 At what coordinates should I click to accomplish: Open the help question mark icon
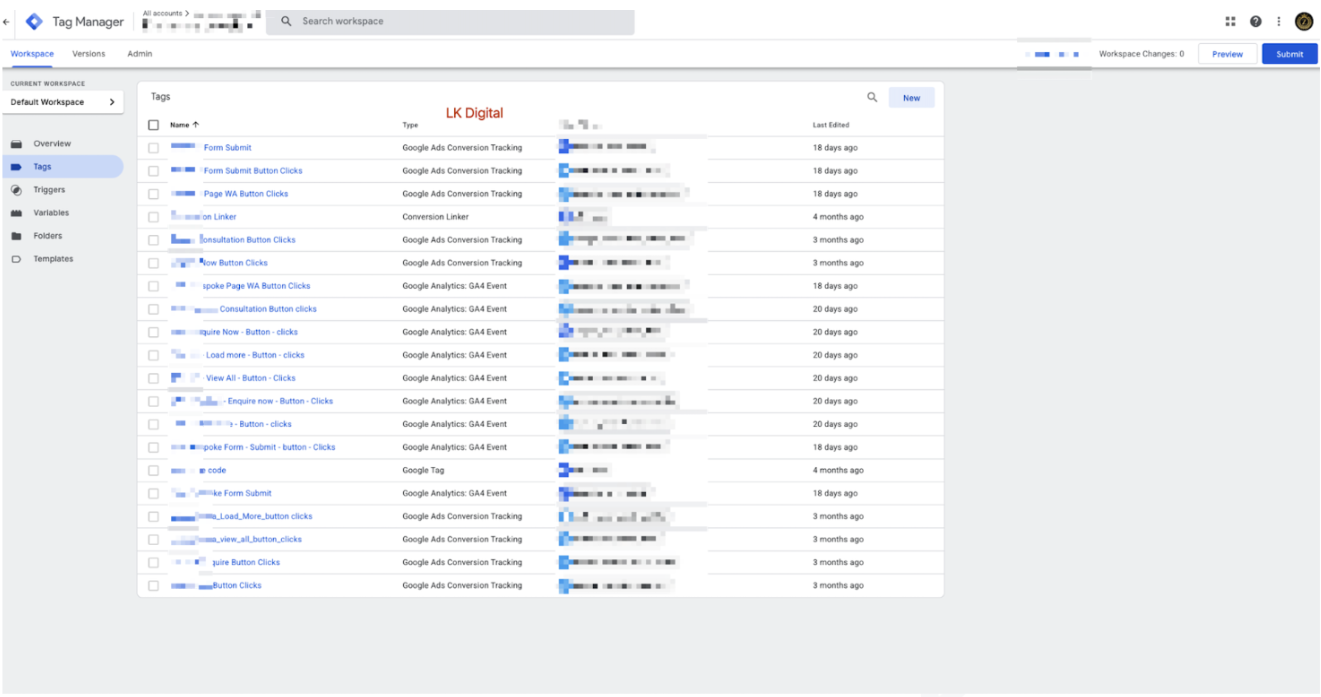pyautogui.click(x=1255, y=21)
